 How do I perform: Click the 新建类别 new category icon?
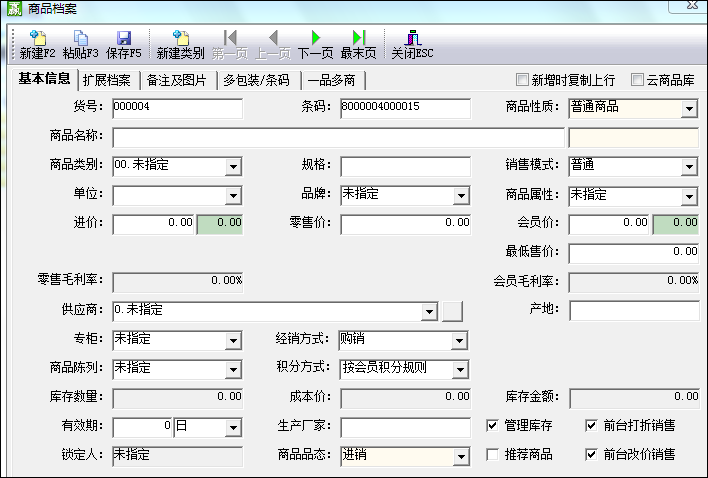[x=180, y=45]
